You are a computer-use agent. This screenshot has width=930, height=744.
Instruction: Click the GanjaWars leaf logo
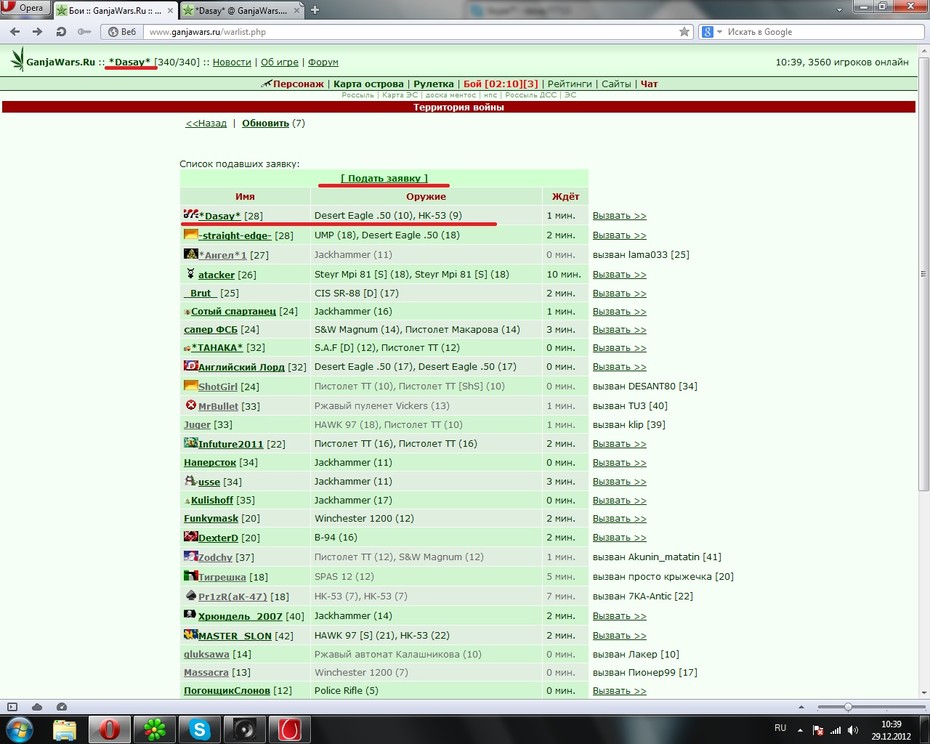(x=18, y=60)
